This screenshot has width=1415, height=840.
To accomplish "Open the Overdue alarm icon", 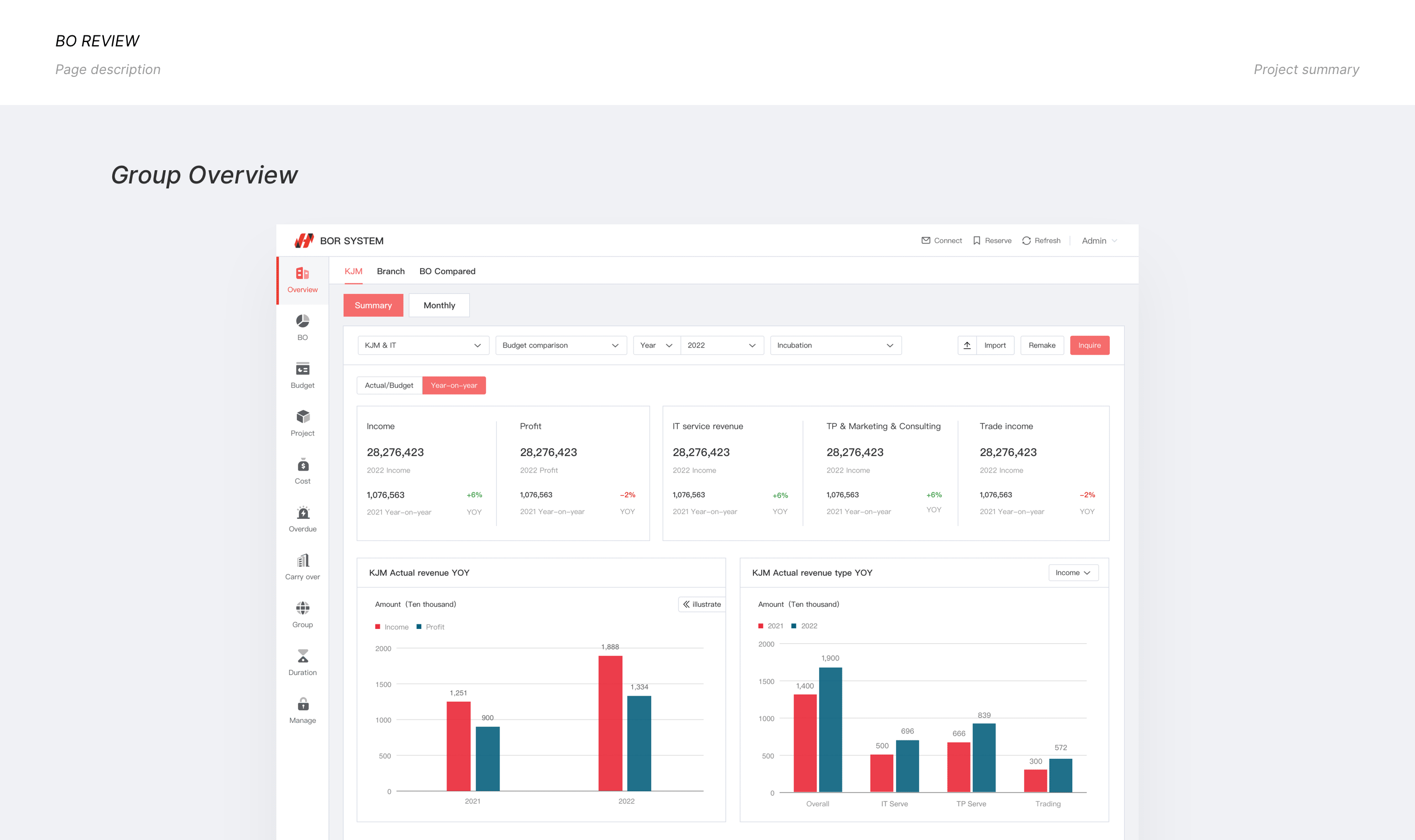I will click(303, 513).
